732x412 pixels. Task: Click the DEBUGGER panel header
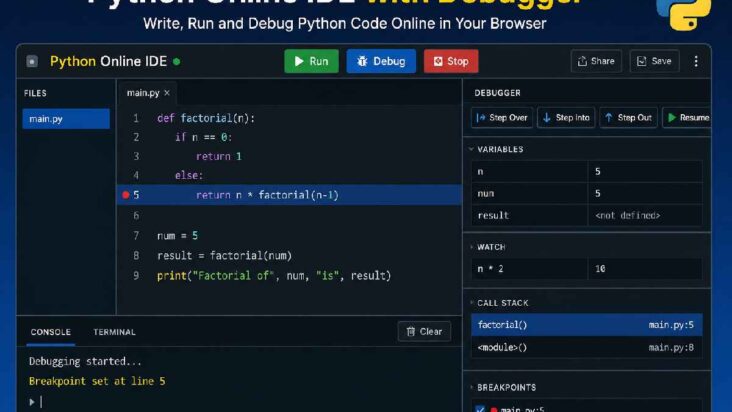[498, 93]
